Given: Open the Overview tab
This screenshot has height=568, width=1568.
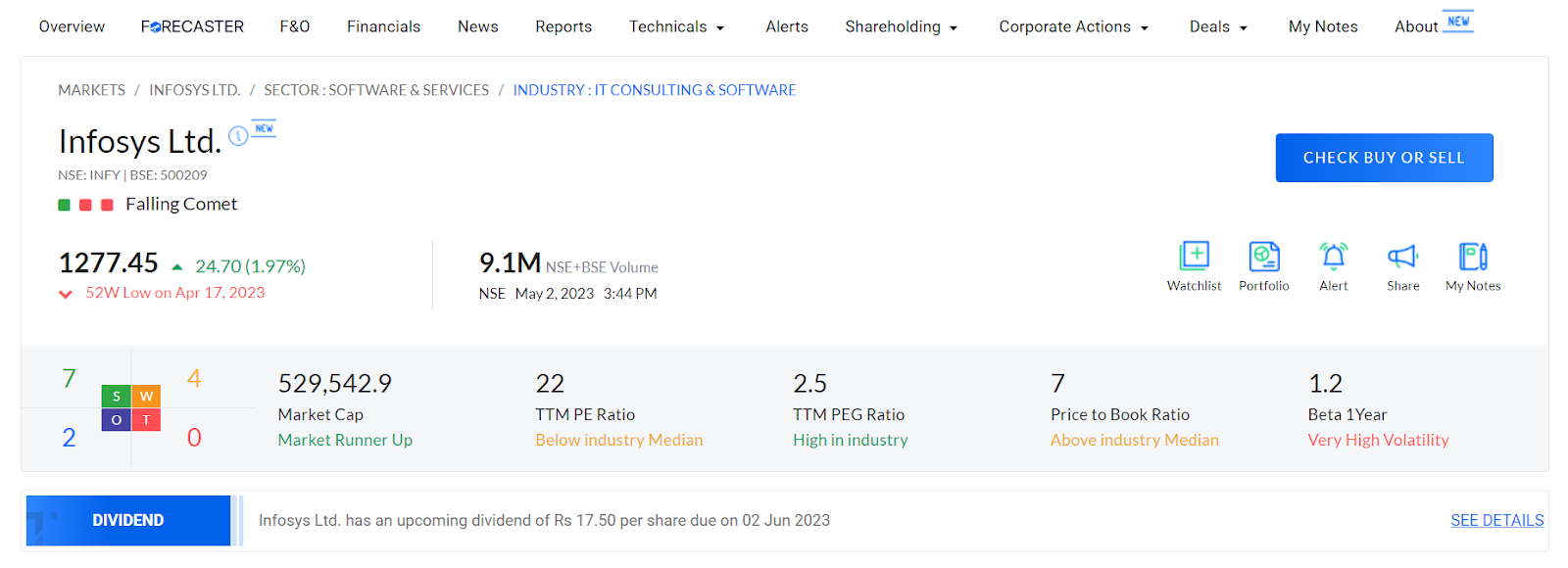Looking at the screenshot, I should tap(72, 26).
